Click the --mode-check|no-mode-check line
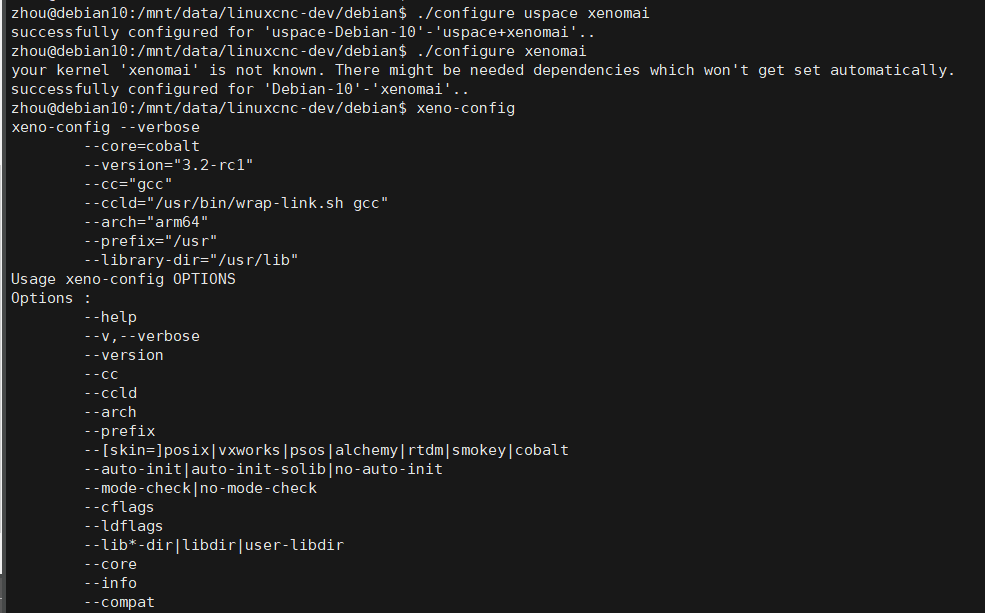985x613 pixels. 200,488
